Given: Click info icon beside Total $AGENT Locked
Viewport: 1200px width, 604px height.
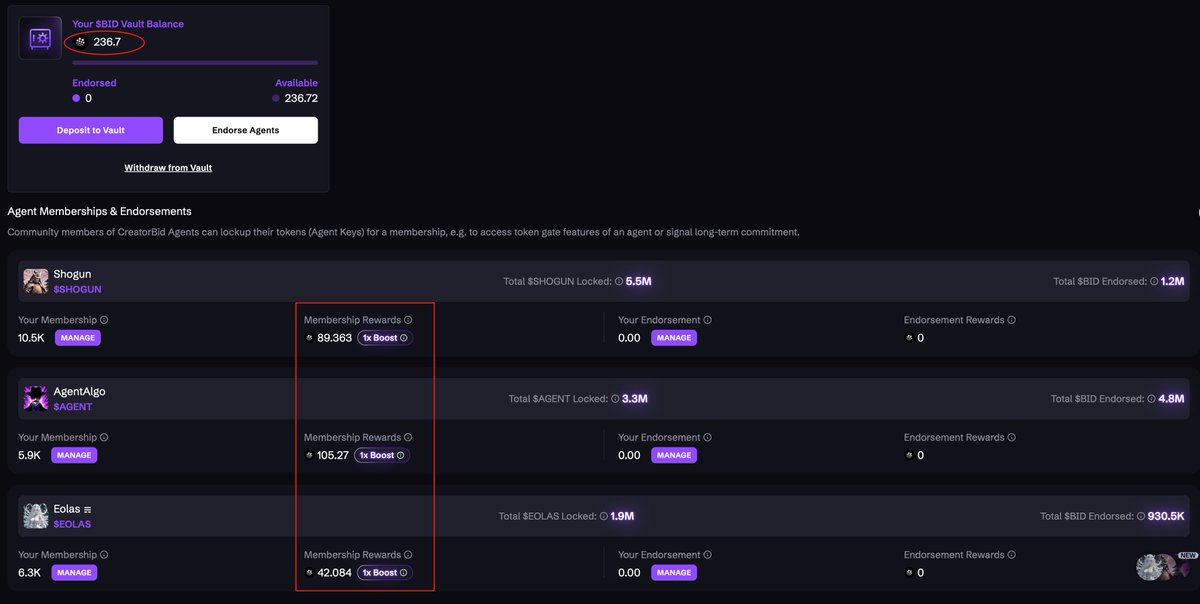Looking at the screenshot, I should tap(615, 399).
